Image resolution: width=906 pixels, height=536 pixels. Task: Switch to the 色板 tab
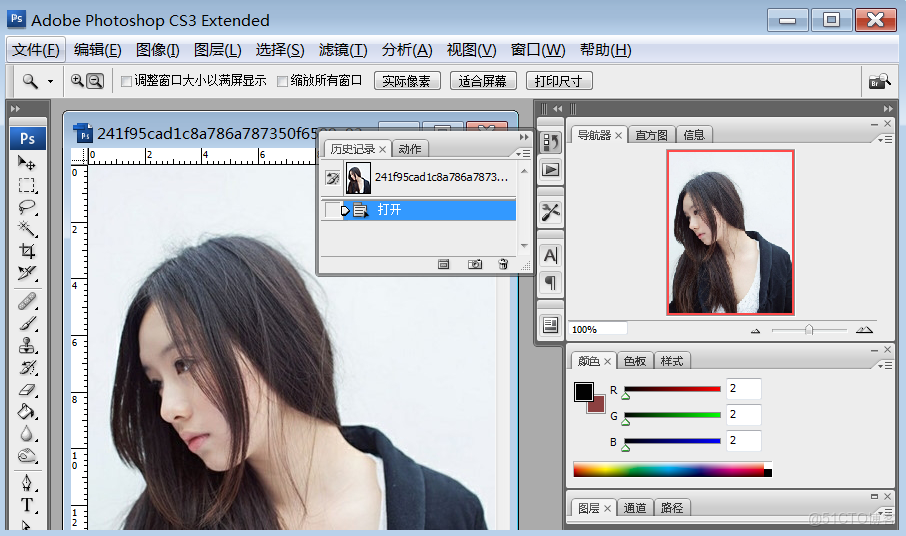point(634,361)
